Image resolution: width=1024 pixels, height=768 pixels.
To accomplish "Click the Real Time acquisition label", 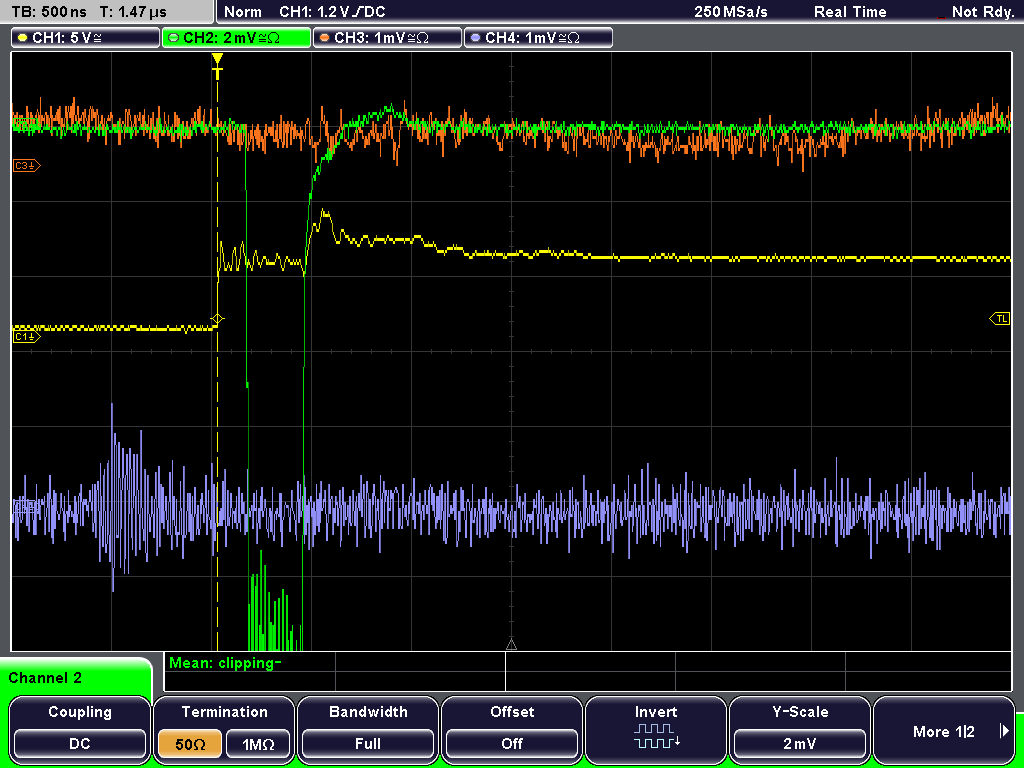I will (850, 12).
